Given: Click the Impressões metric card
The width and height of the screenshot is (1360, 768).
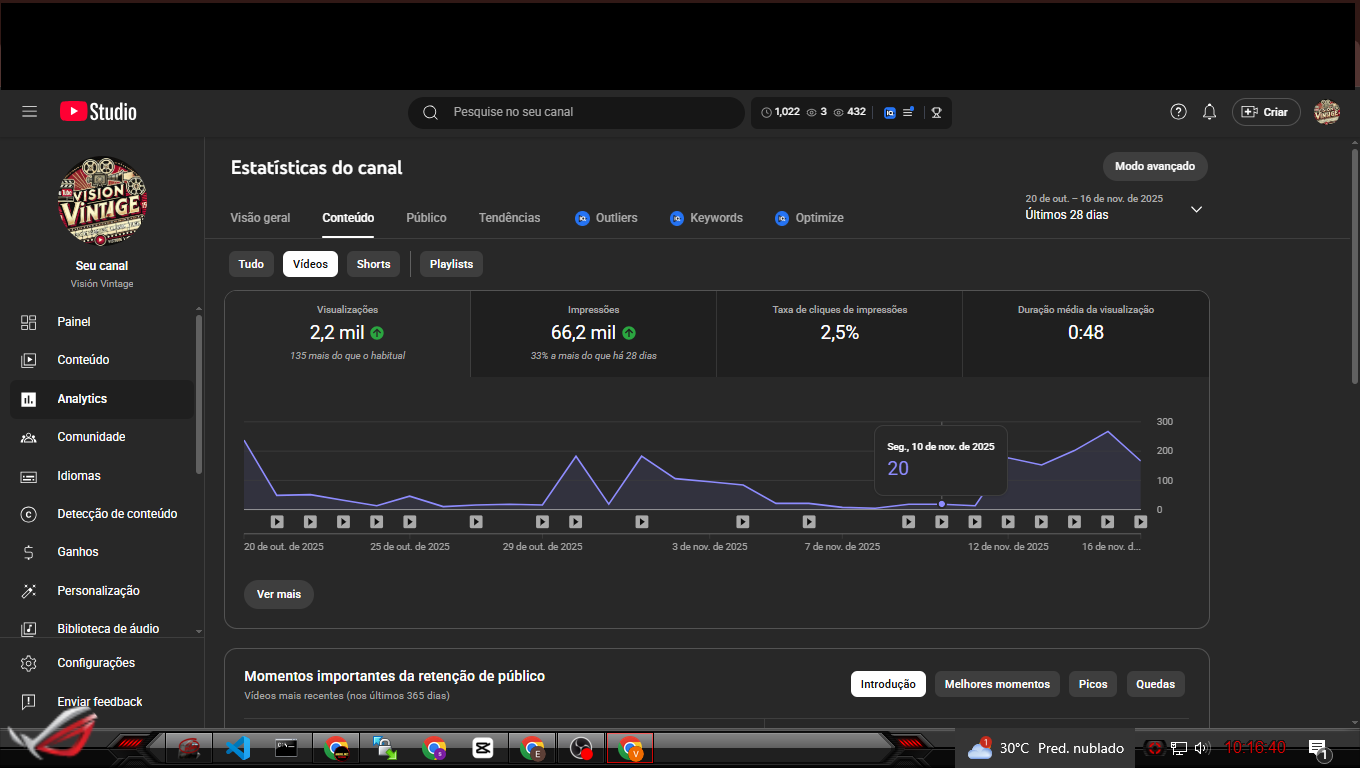Looking at the screenshot, I should 593,334.
